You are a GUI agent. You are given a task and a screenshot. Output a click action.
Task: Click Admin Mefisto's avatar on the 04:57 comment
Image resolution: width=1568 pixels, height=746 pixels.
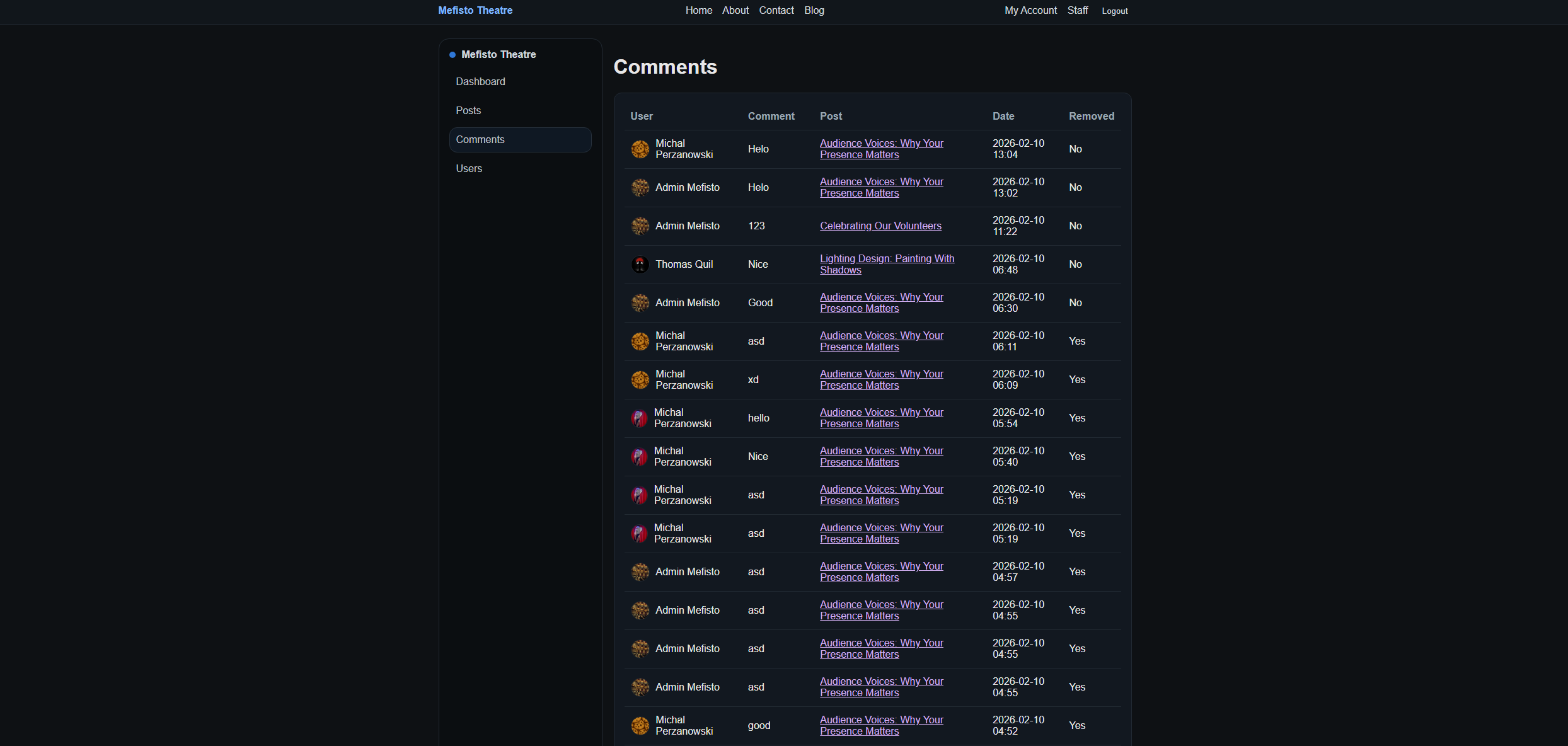pyautogui.click(x=640, y=571)
